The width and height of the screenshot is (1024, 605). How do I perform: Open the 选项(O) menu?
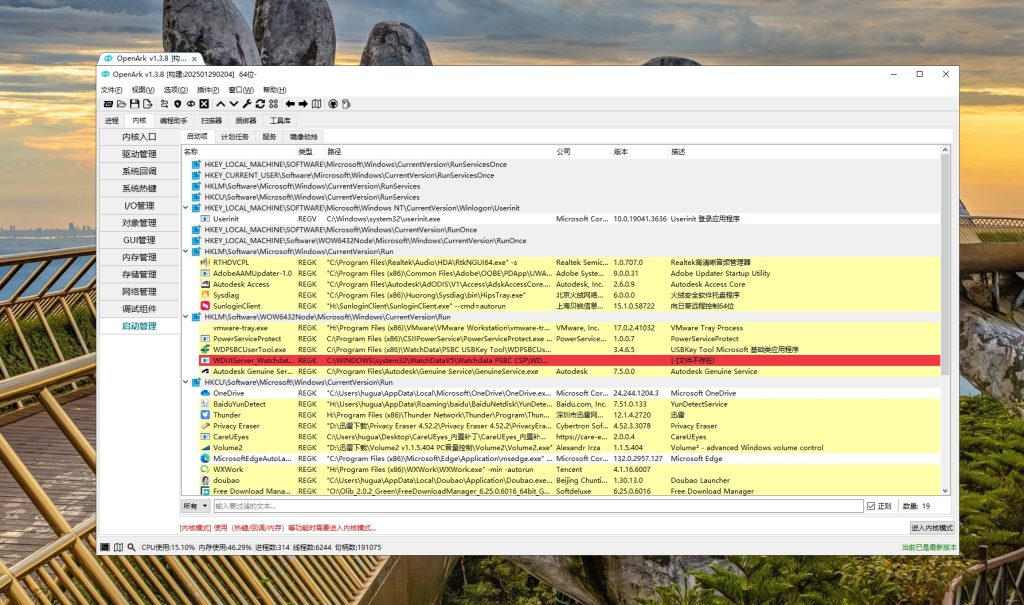176,90
